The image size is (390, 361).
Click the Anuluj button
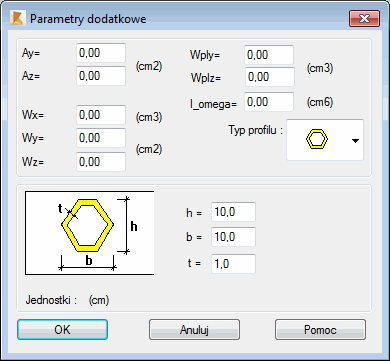click(194, 330)
